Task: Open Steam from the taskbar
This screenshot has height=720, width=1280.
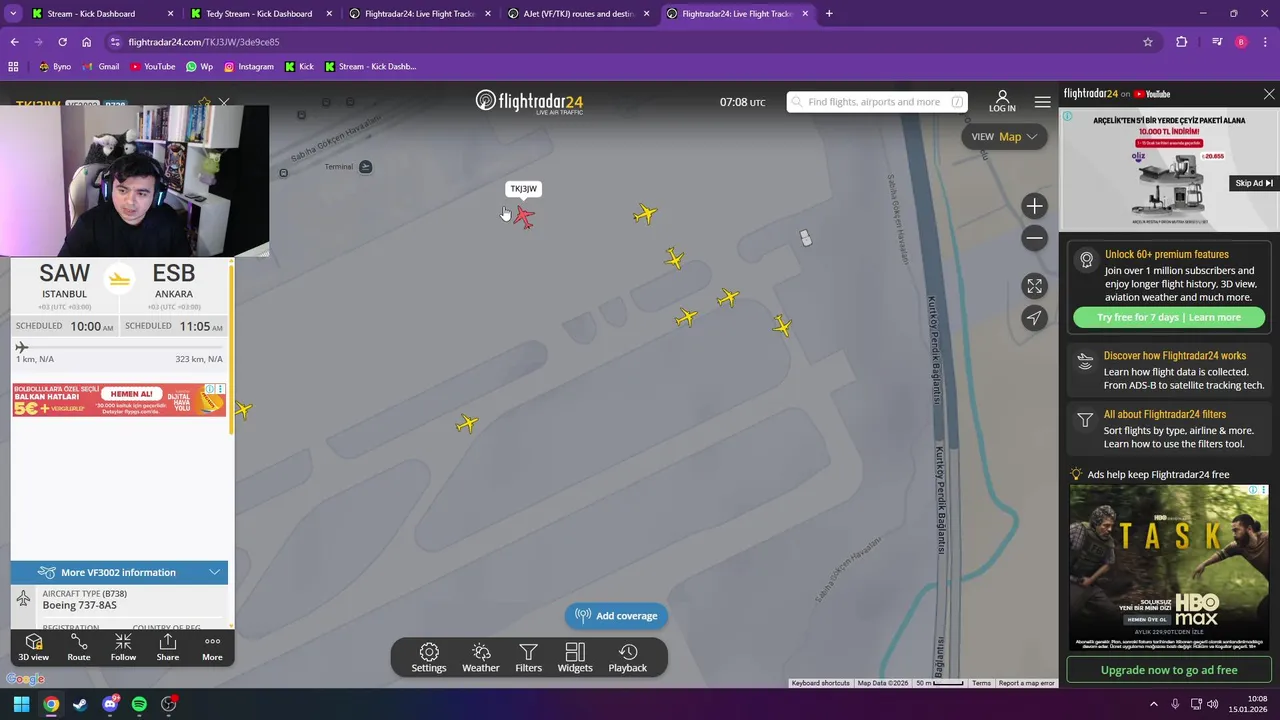Action: [80, 704]
